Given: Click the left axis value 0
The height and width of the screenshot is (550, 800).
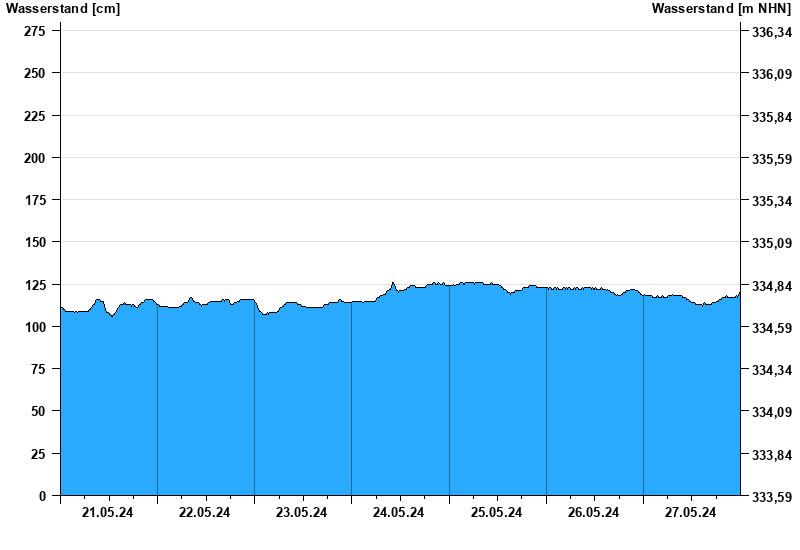Looking at the screenshot, I should coord(42,496).
